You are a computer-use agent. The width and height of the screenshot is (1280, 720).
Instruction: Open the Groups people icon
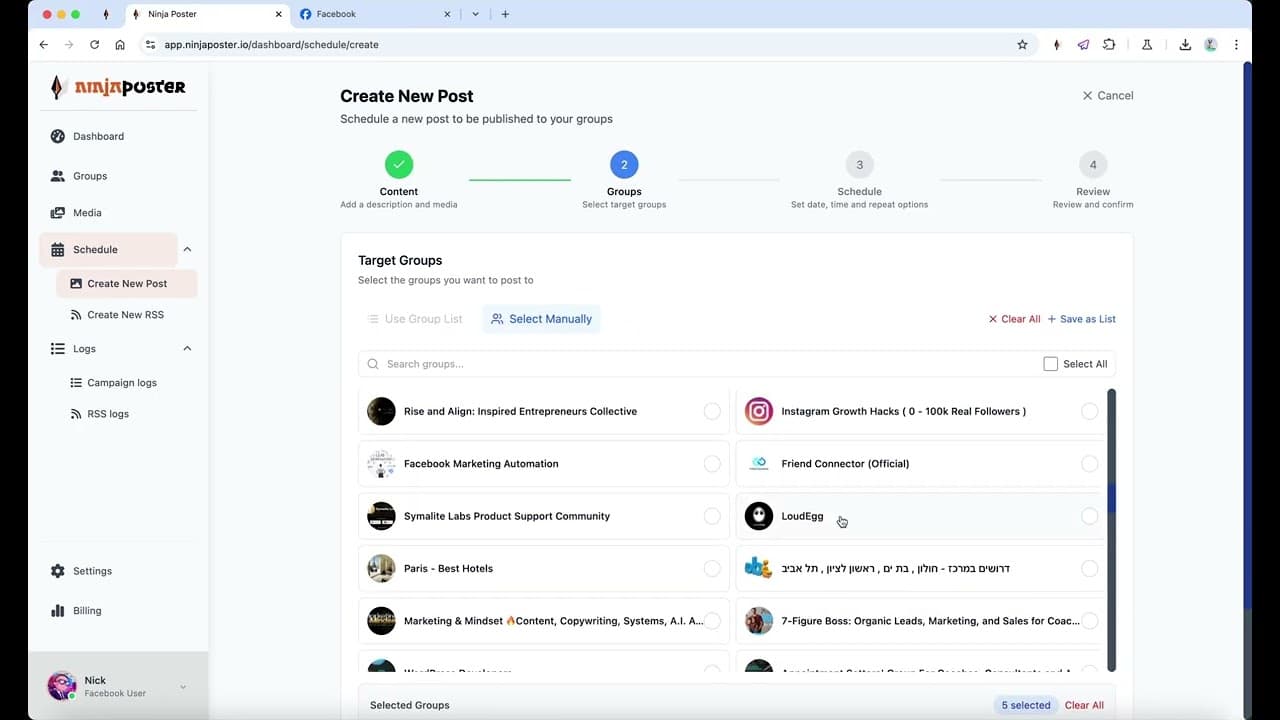tap(58, 176)
